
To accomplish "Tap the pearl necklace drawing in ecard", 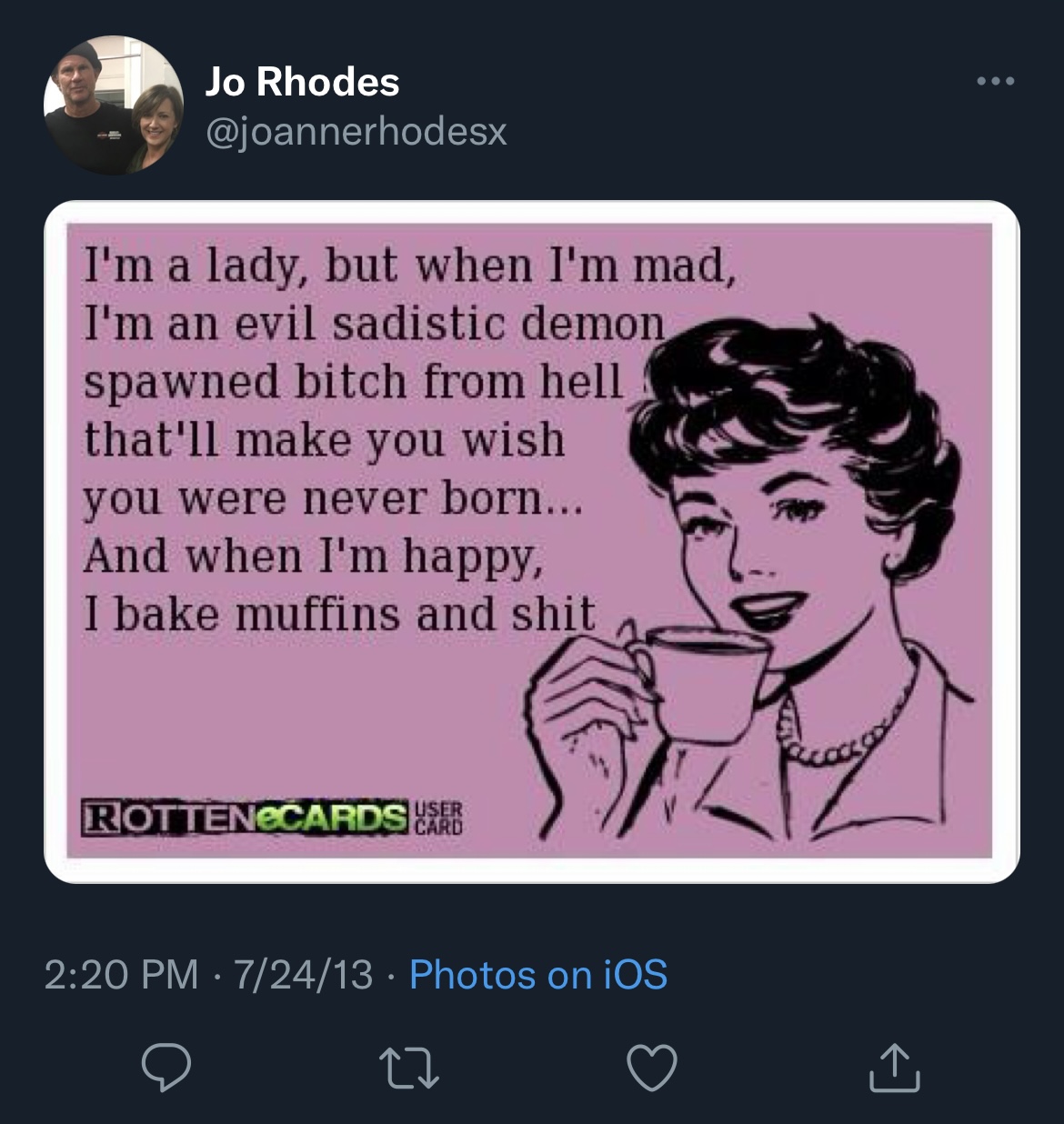I will click(846, 728).
